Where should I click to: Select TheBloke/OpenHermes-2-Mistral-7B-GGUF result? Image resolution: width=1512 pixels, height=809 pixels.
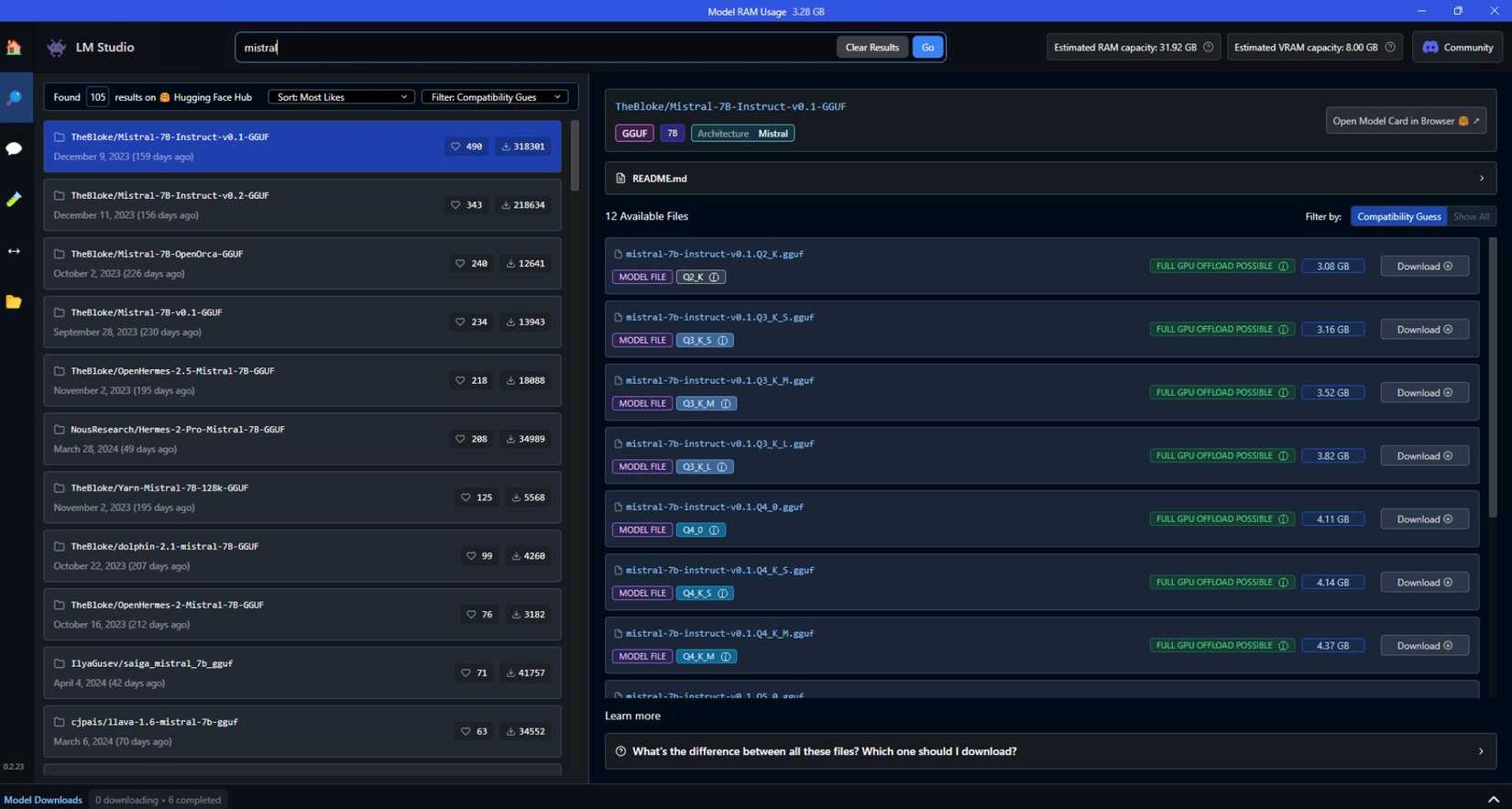(302, 615)
